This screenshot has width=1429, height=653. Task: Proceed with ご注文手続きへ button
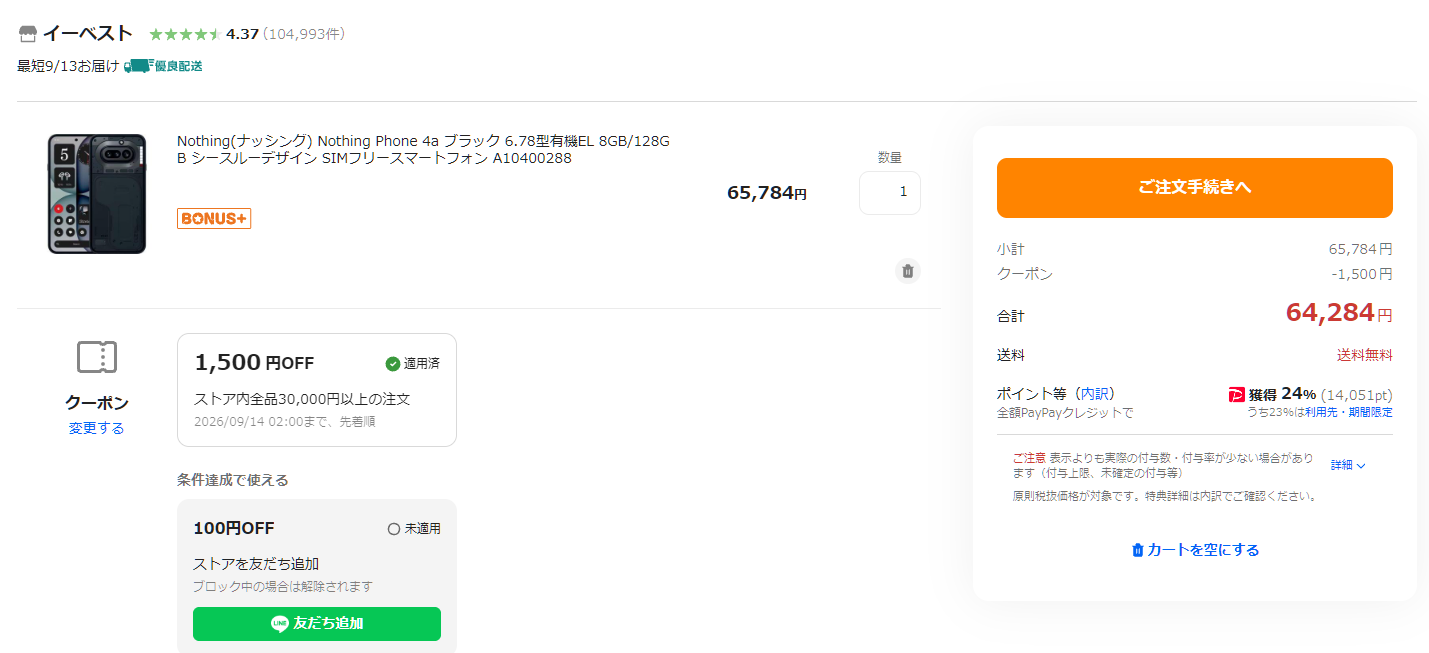(1195, 188)
